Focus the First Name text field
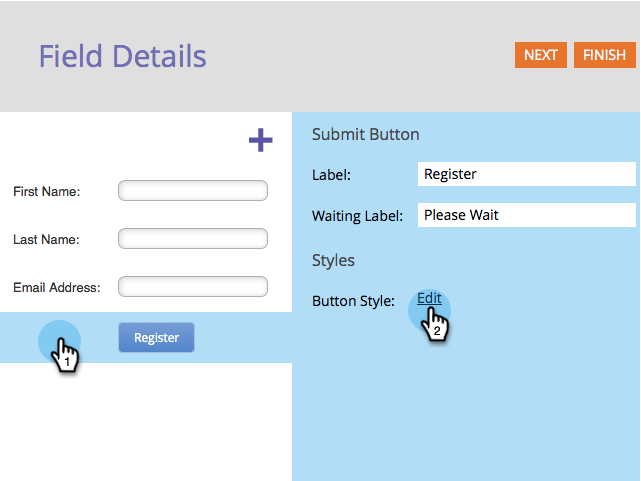The width and height of the screenshot is (641, 481). coord(193,190)
